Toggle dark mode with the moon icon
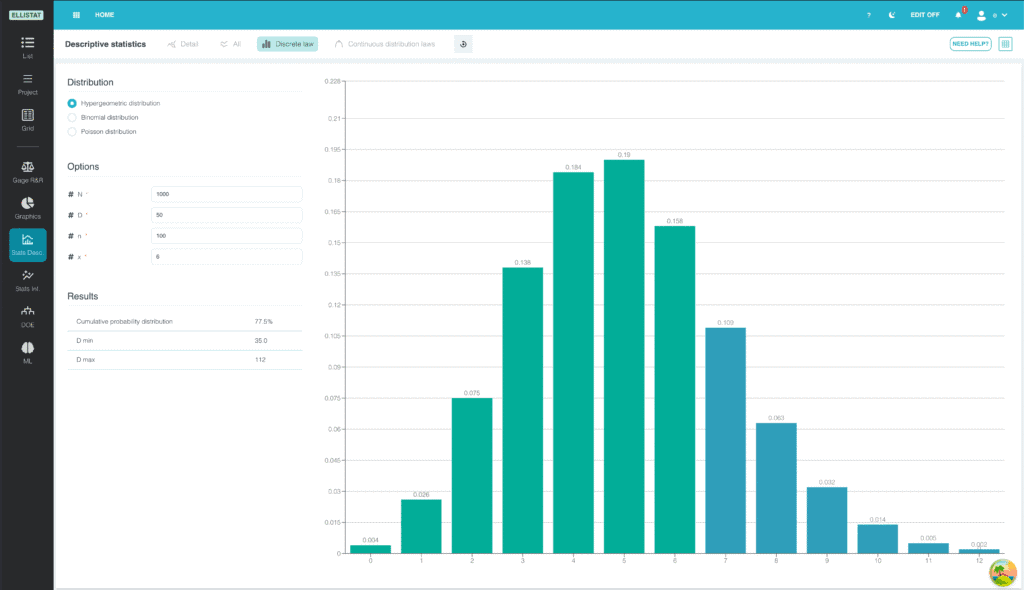Viewport: 1024px width, 590px height. (x=891, y=15)
